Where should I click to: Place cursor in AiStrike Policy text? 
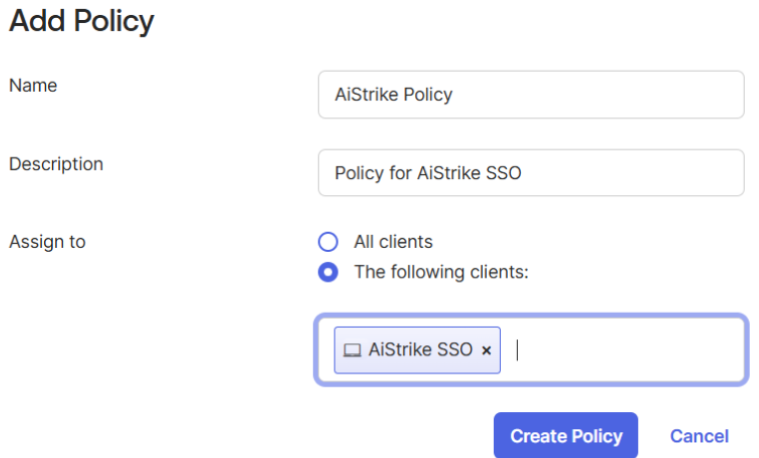tap(394, 94)
